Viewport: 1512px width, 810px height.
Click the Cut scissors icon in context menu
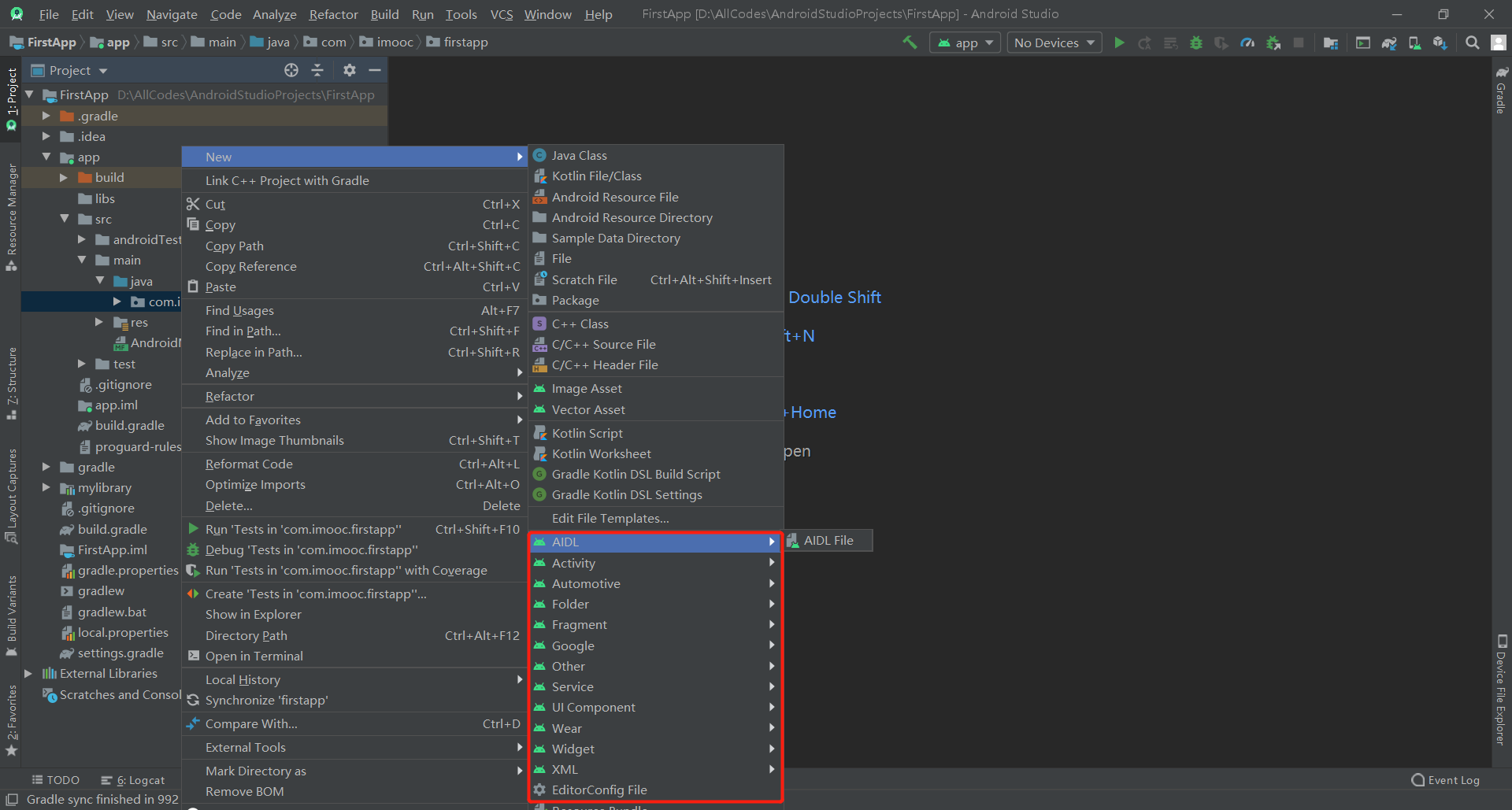pos(193,204)
